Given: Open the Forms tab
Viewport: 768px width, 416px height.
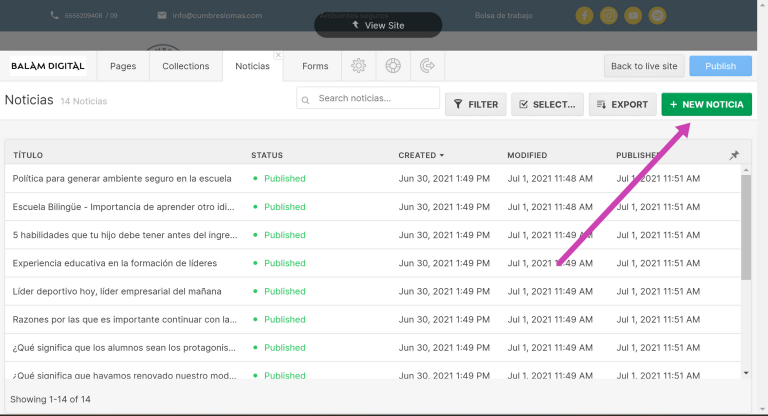Looking at the screenshot, I should coord(315,66).
